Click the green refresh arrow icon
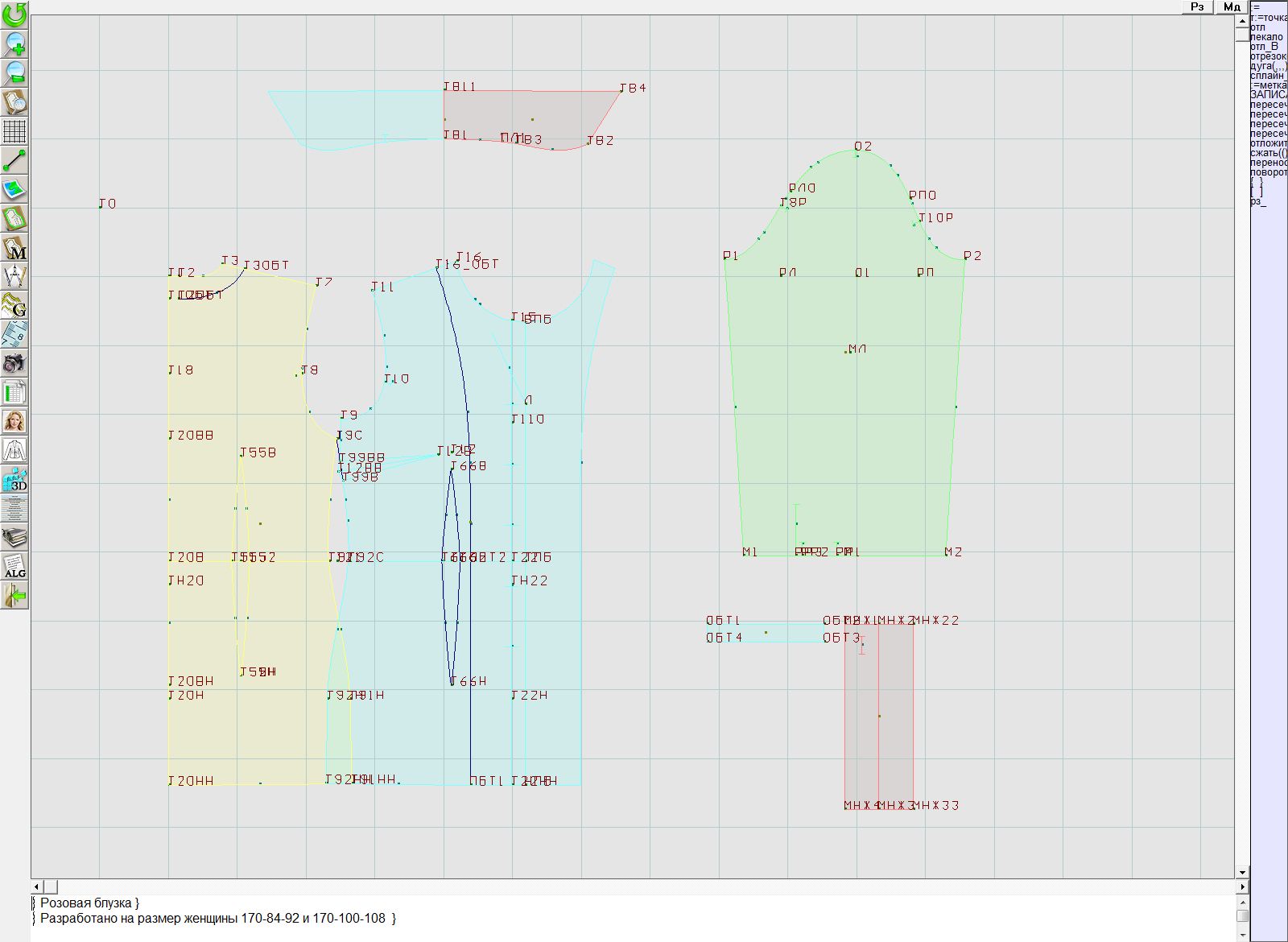Viewport: 1288px width, 942px height. click(14, 14)
